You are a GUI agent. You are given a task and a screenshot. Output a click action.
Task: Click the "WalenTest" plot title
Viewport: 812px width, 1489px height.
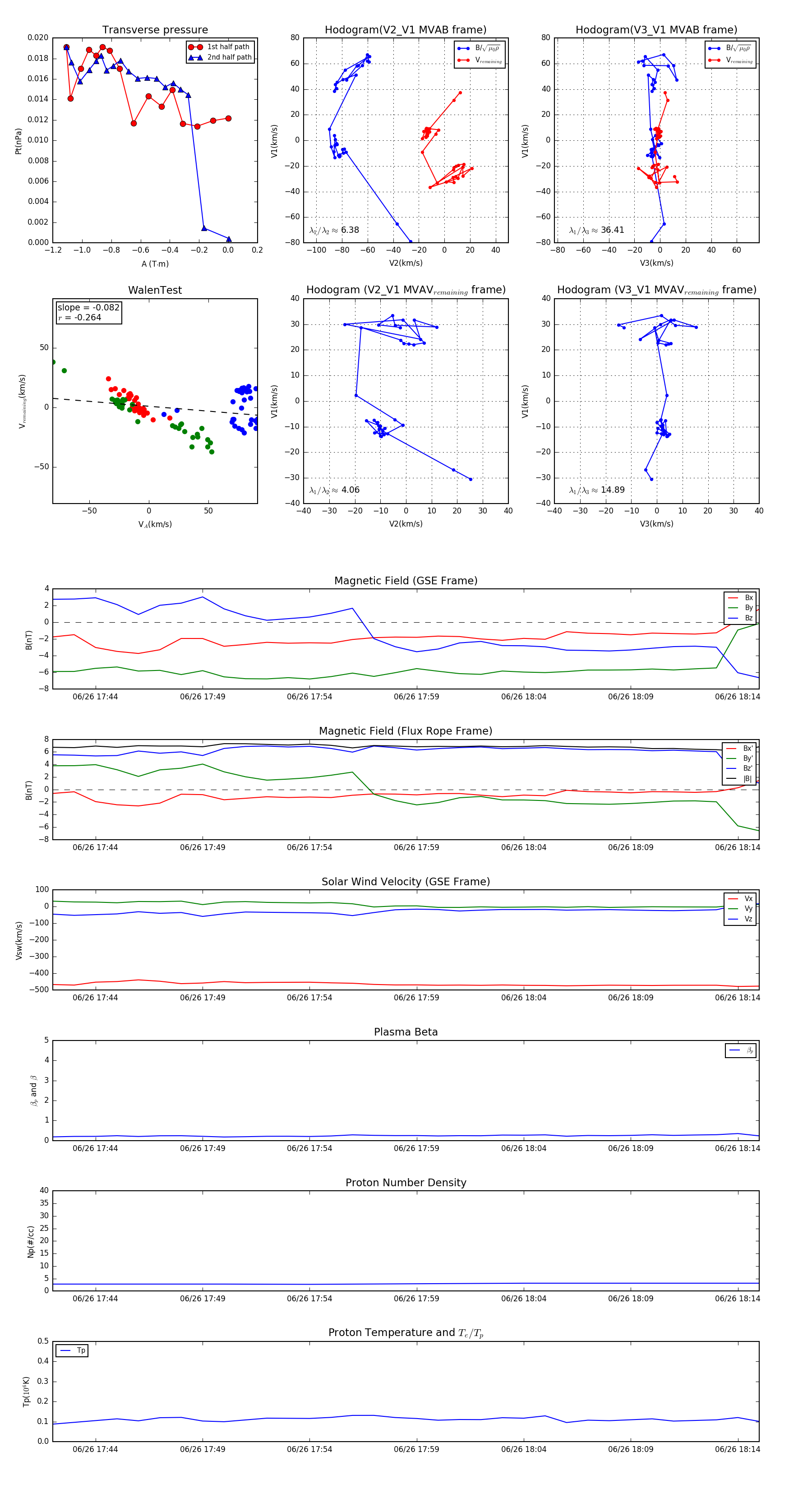pyautogui.click(x=155, y=290)
